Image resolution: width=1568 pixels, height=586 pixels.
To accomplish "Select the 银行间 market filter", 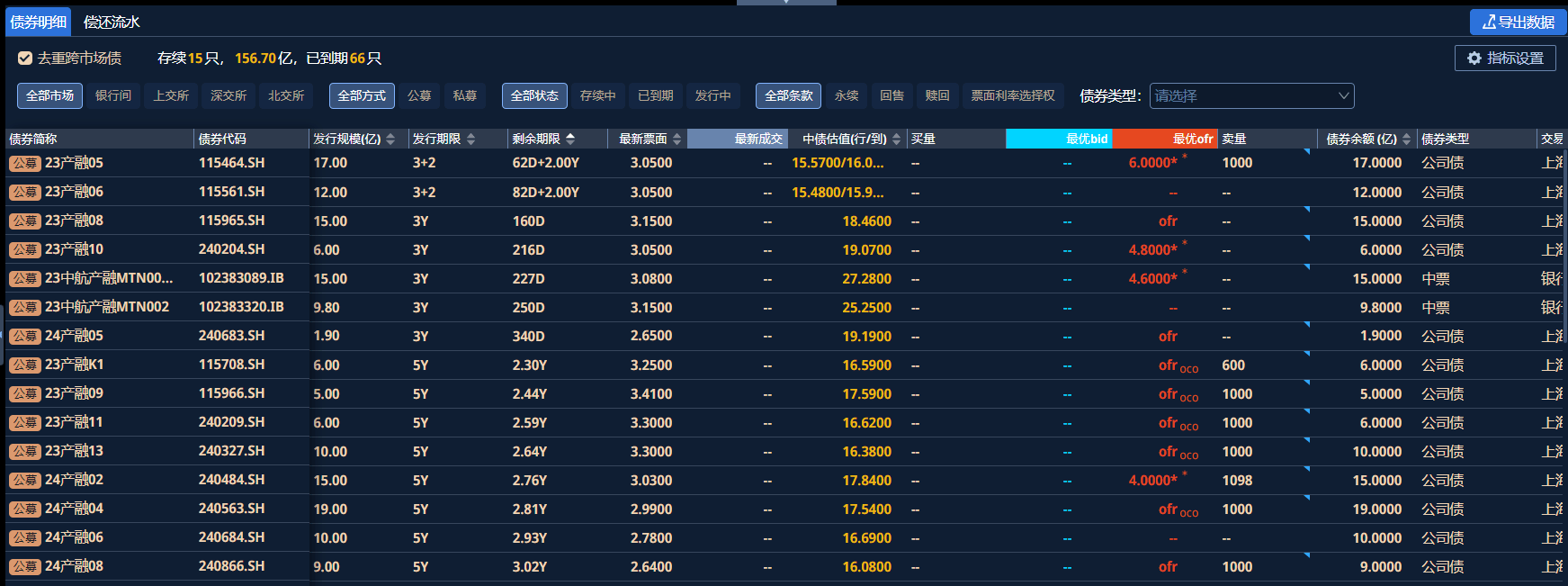I will click(113, 95).
